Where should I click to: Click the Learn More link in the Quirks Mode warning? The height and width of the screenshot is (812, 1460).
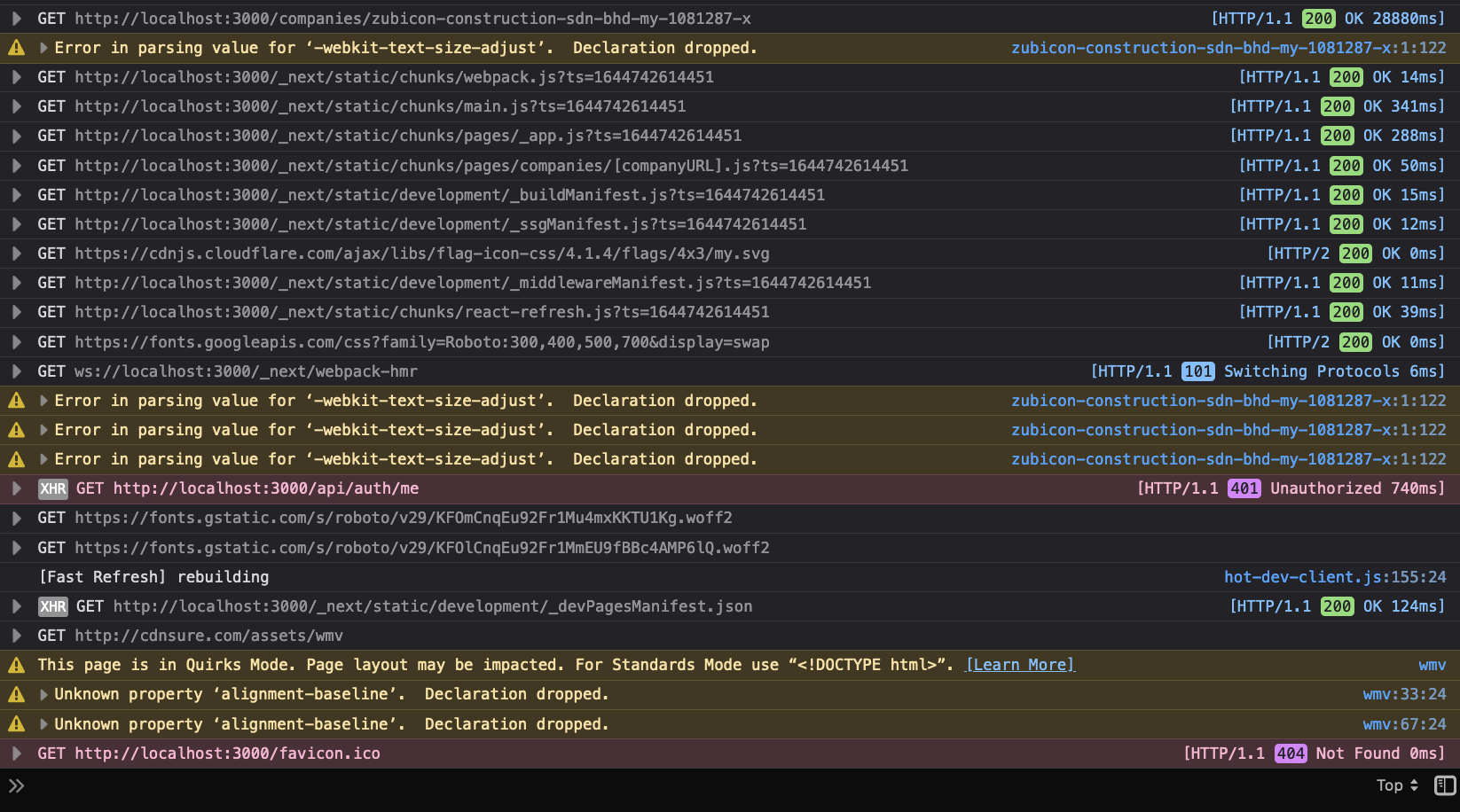[1019, 664]
